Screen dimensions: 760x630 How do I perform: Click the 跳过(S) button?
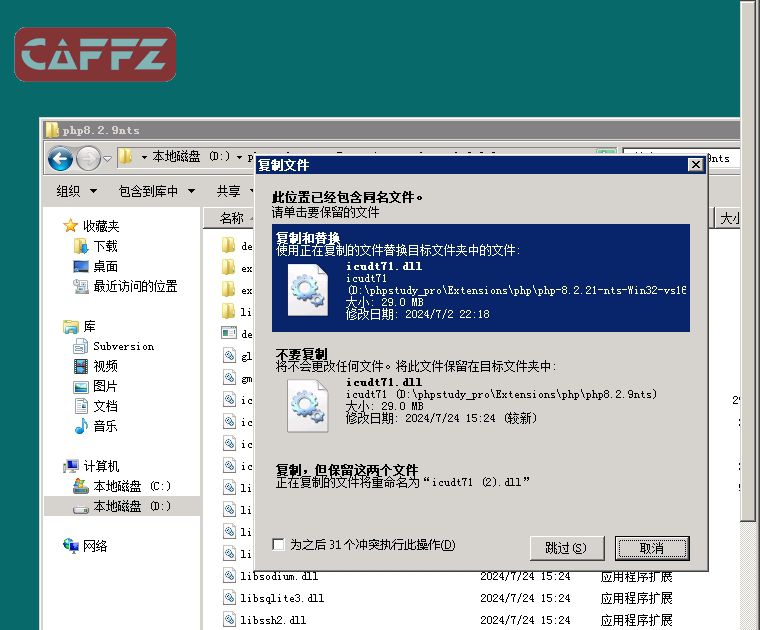tap(566, 548)
